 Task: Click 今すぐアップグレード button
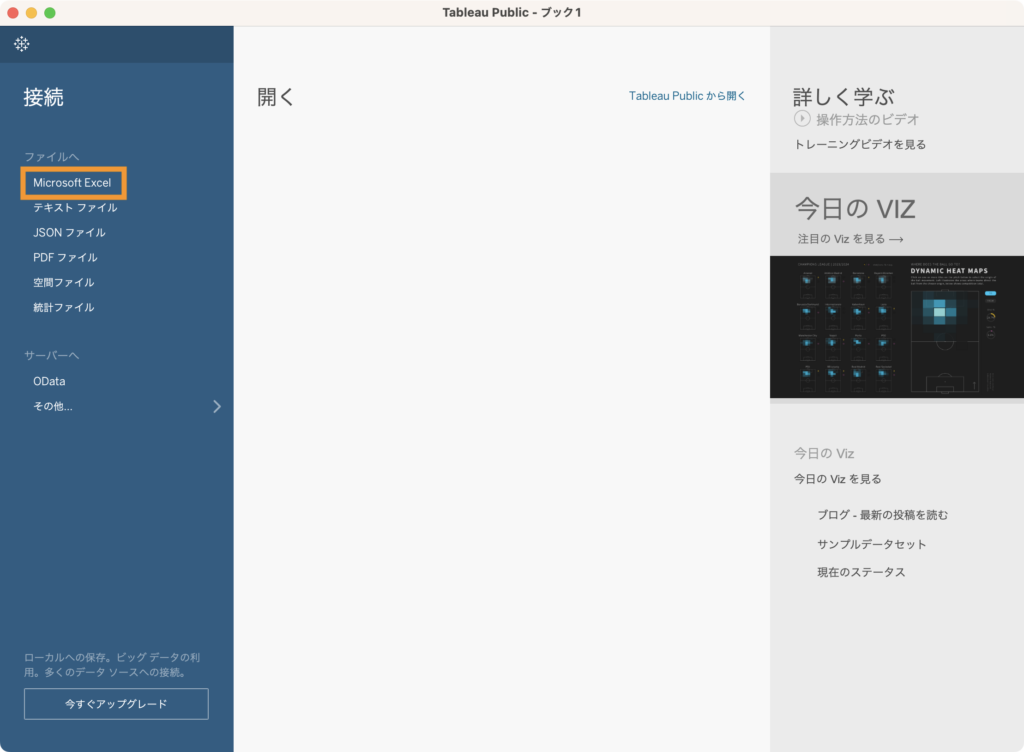(x=116, y=704)
